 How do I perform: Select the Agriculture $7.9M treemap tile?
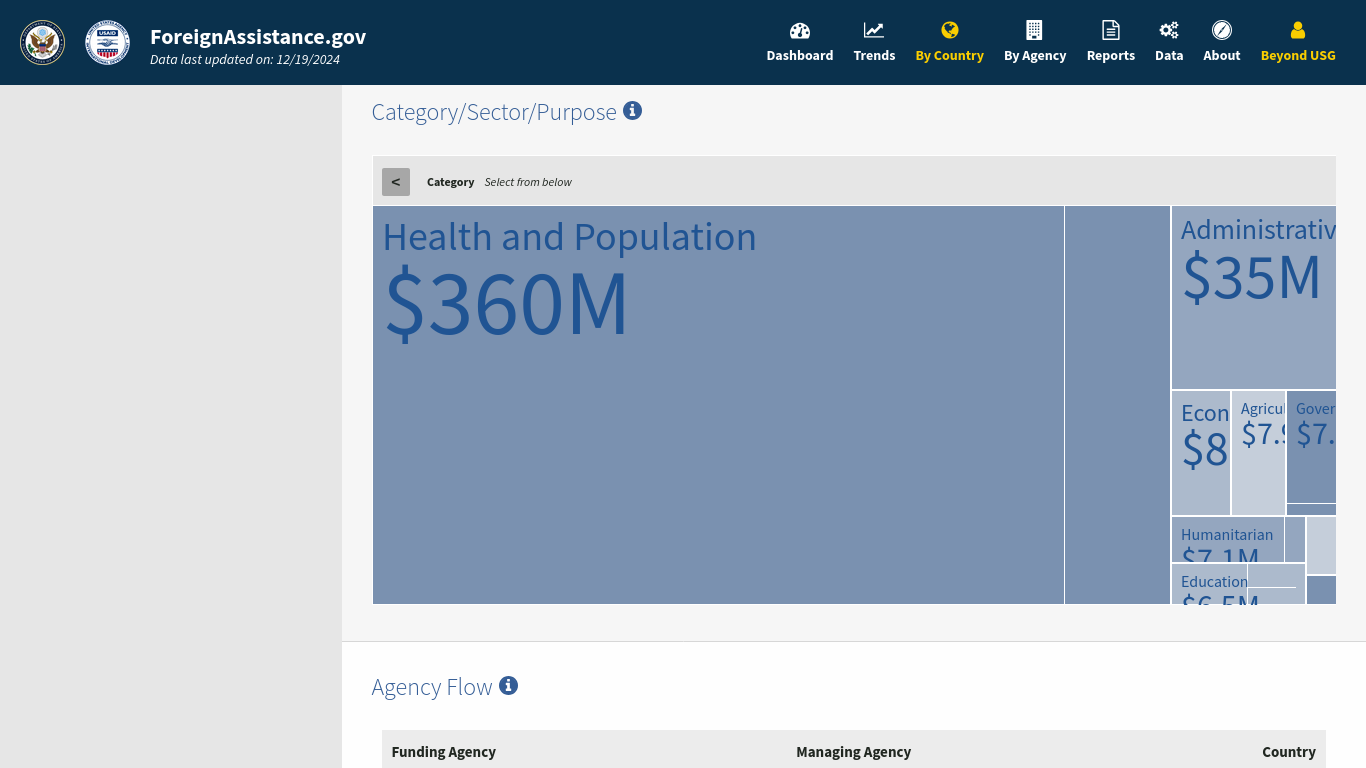pos(1258,453)
